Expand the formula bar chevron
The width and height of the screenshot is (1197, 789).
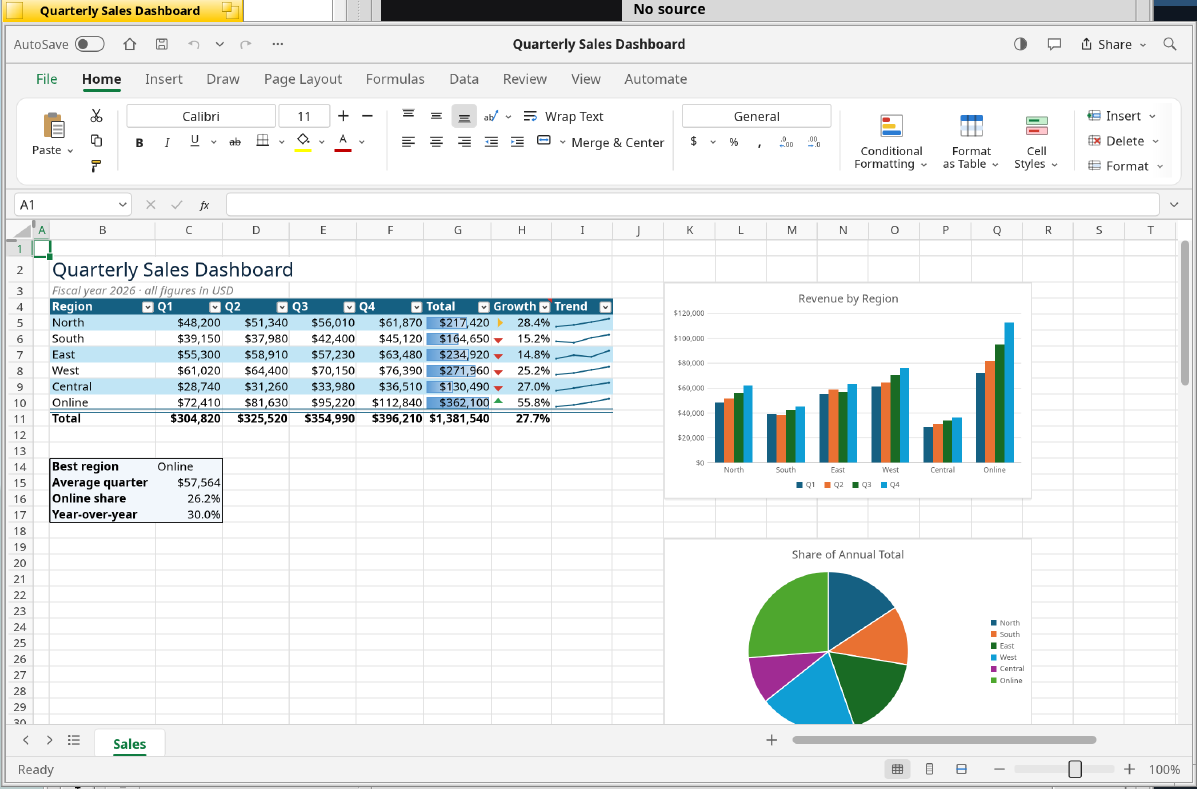1174,204
